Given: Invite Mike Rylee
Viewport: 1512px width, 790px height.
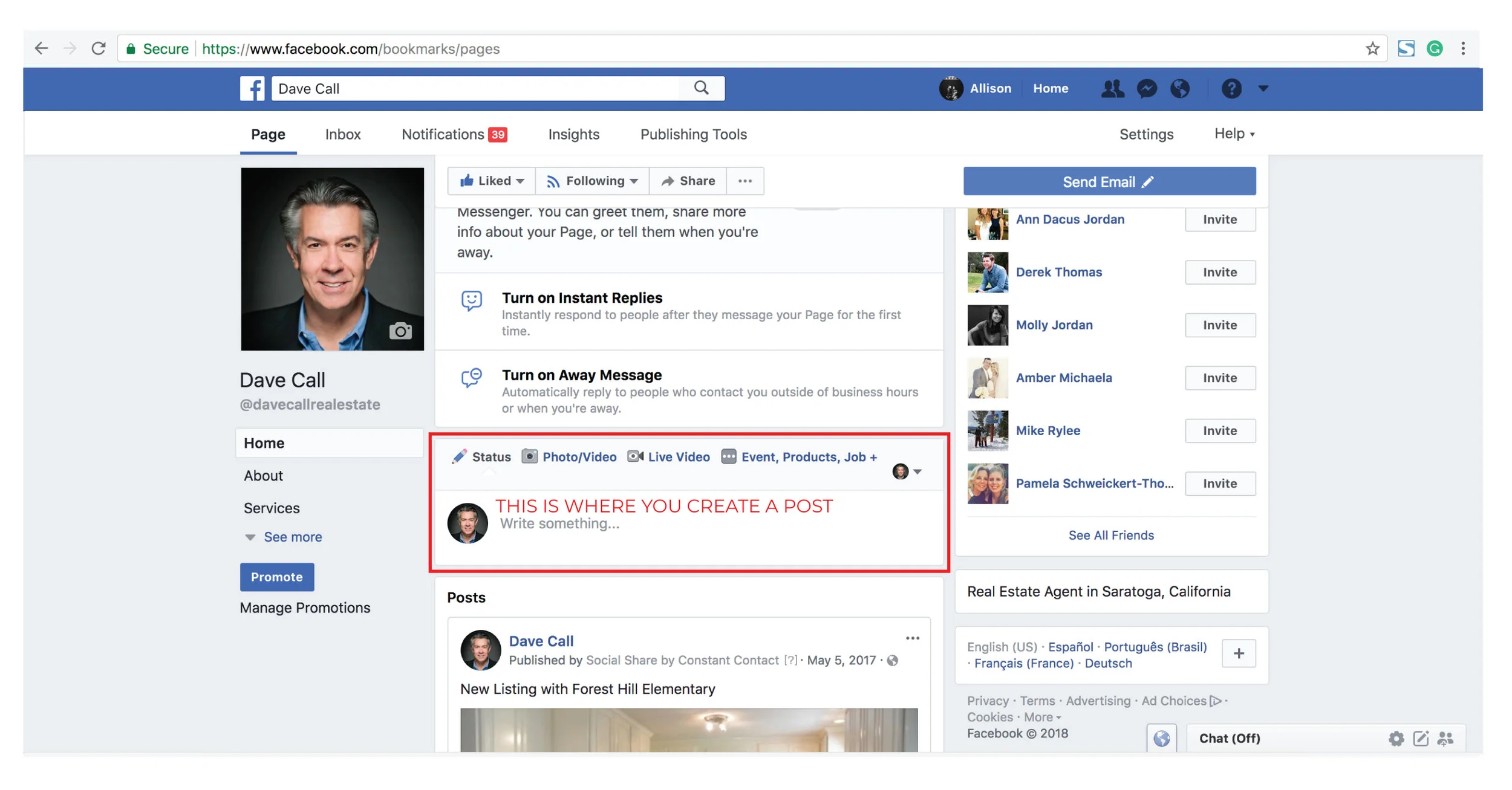Looking at the screenshot, I should coord(1220,431).
